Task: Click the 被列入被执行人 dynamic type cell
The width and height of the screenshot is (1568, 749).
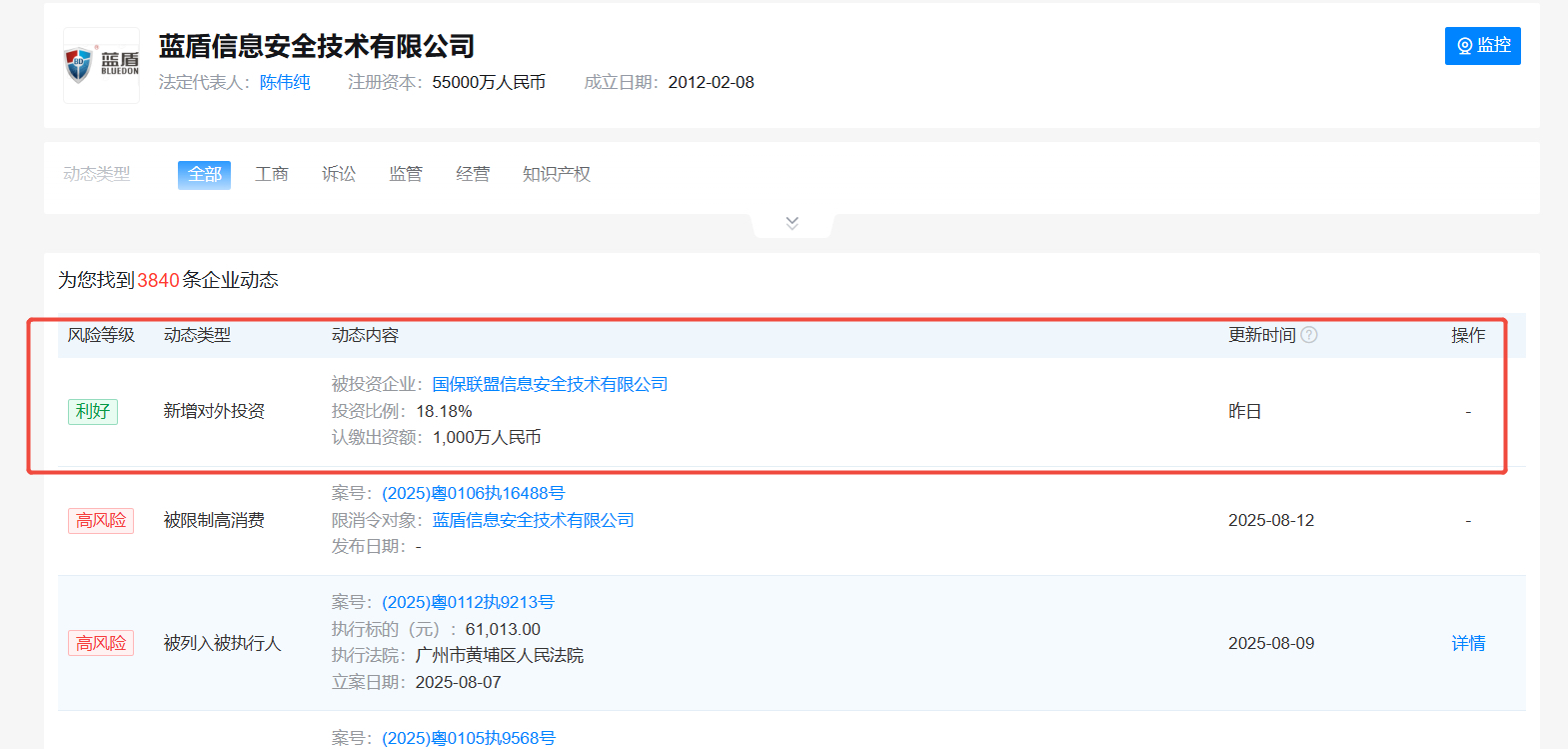Action: point(223,643)
